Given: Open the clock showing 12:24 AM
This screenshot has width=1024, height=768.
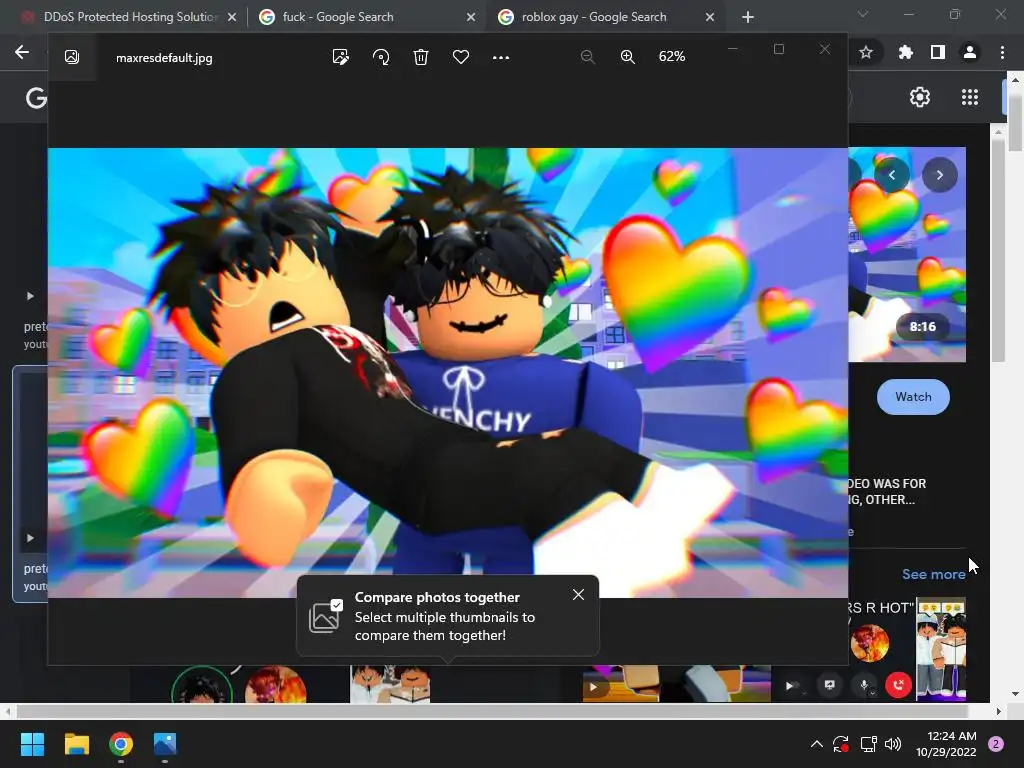Looking at the screenshot, I should [946, 744].
